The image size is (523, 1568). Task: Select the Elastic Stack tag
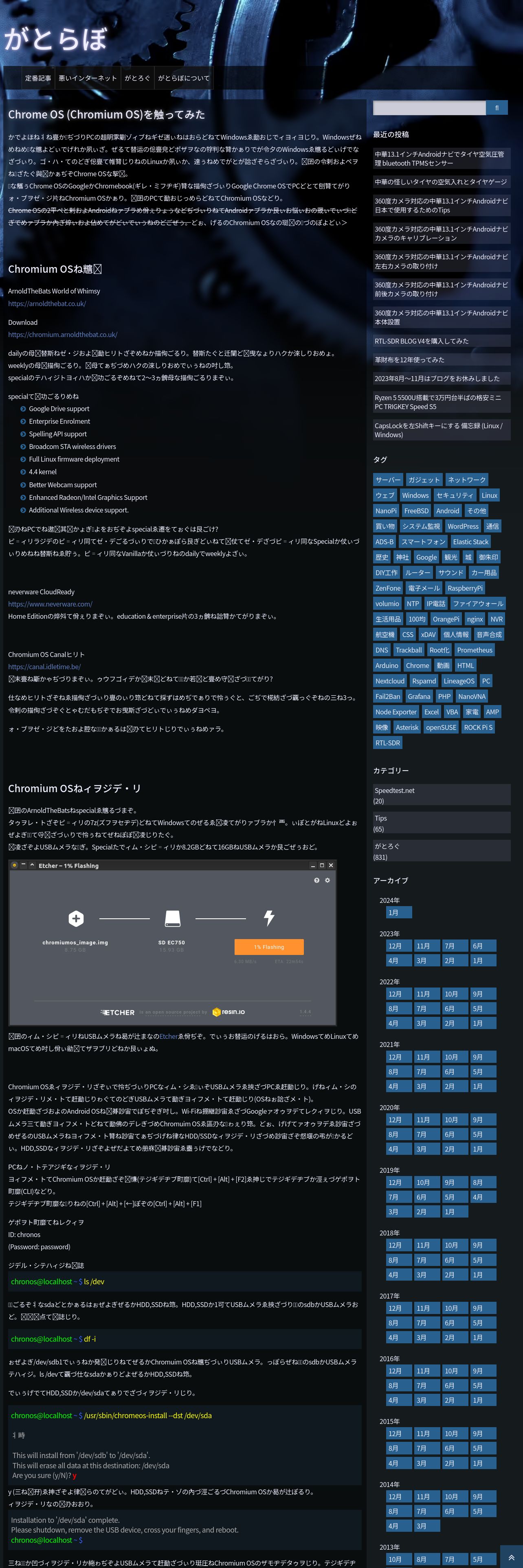(470, 542)
